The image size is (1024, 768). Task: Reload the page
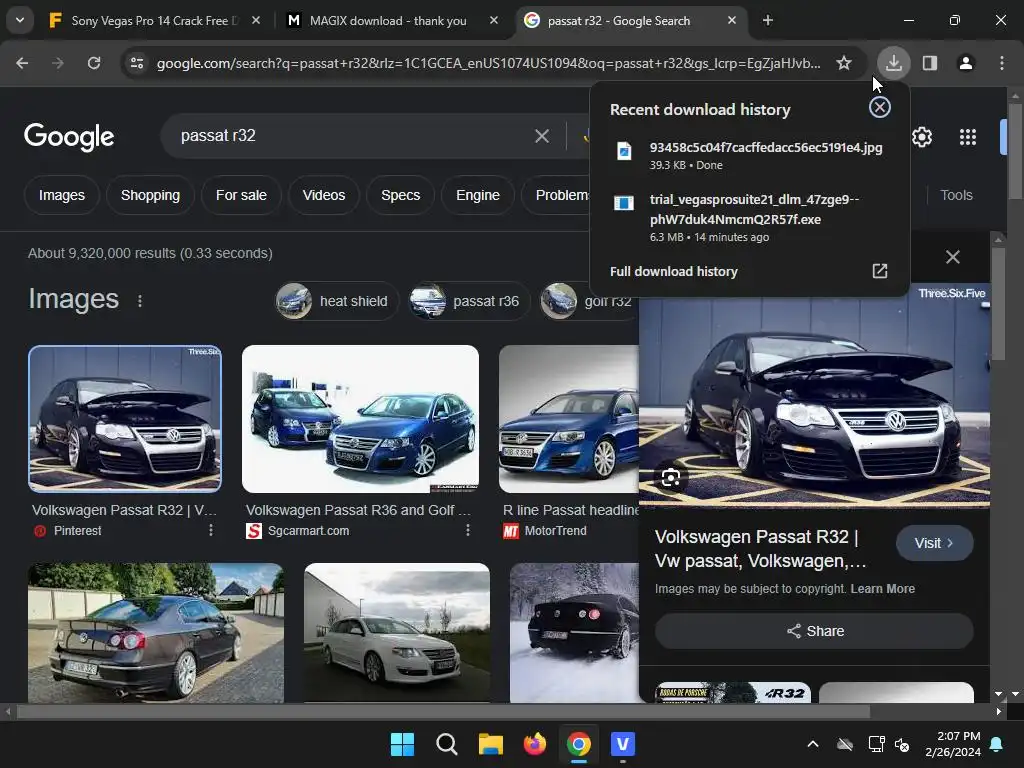click(x=94, y=63)
